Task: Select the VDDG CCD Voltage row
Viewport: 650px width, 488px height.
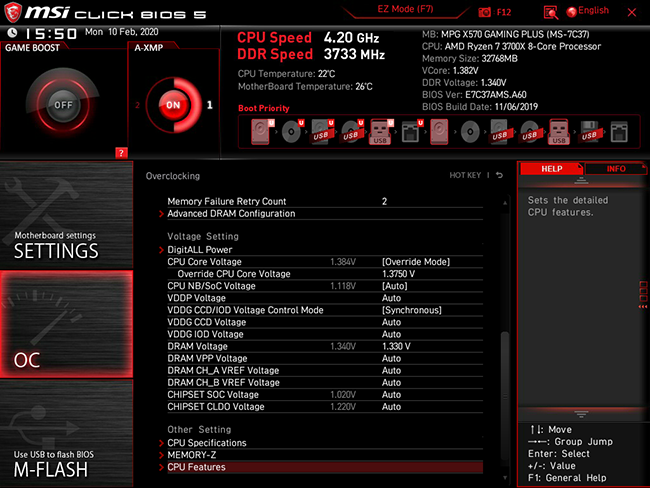Action: tap(325, 322)
